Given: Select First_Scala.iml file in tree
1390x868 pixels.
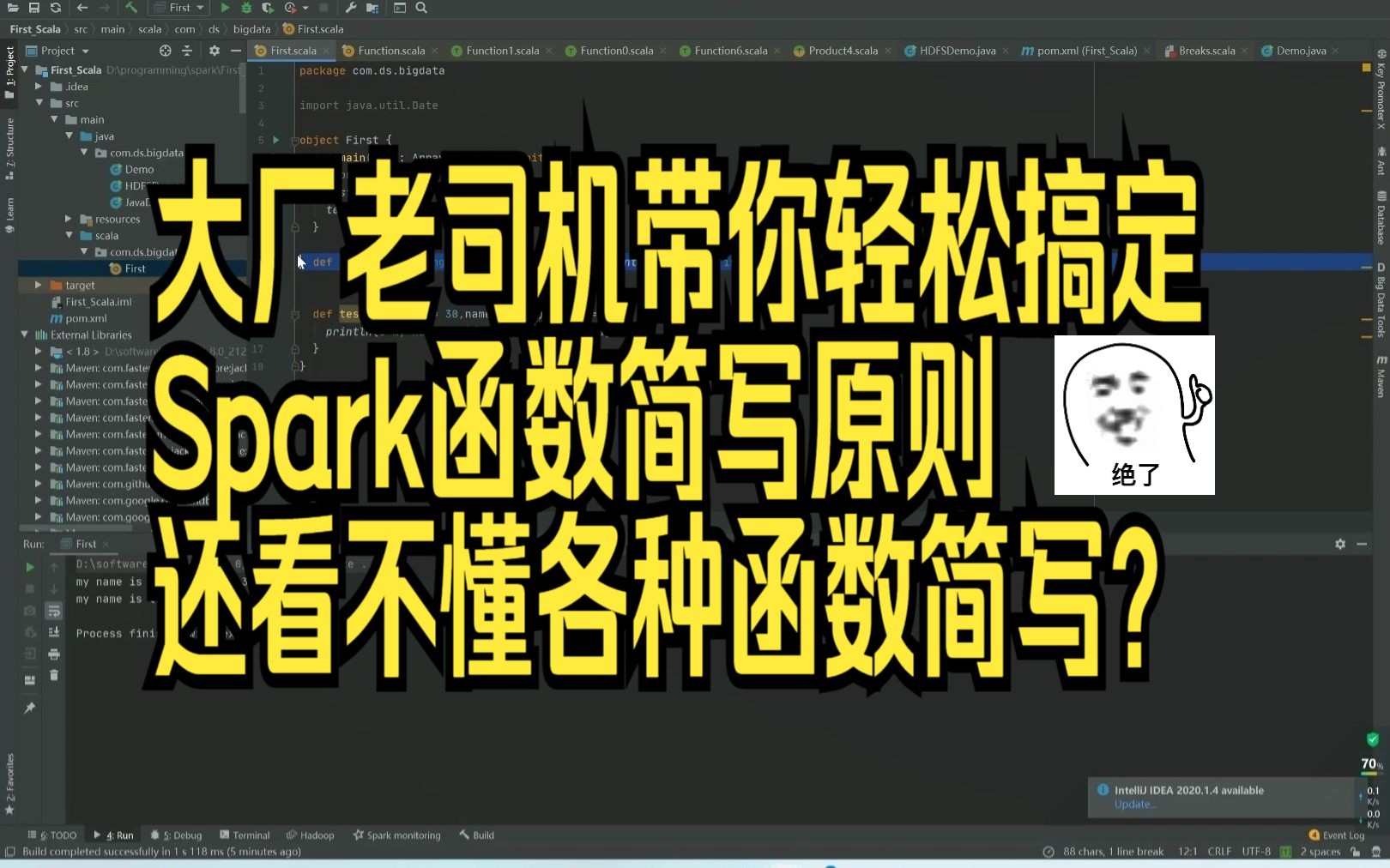Looking at the screenshot, I should (x=99, y=302).
